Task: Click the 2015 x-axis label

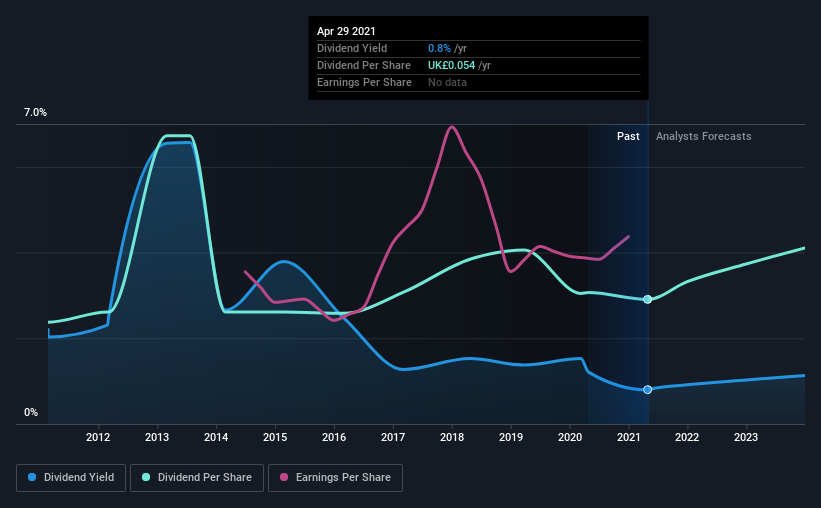Action: (x=275, y=437)
